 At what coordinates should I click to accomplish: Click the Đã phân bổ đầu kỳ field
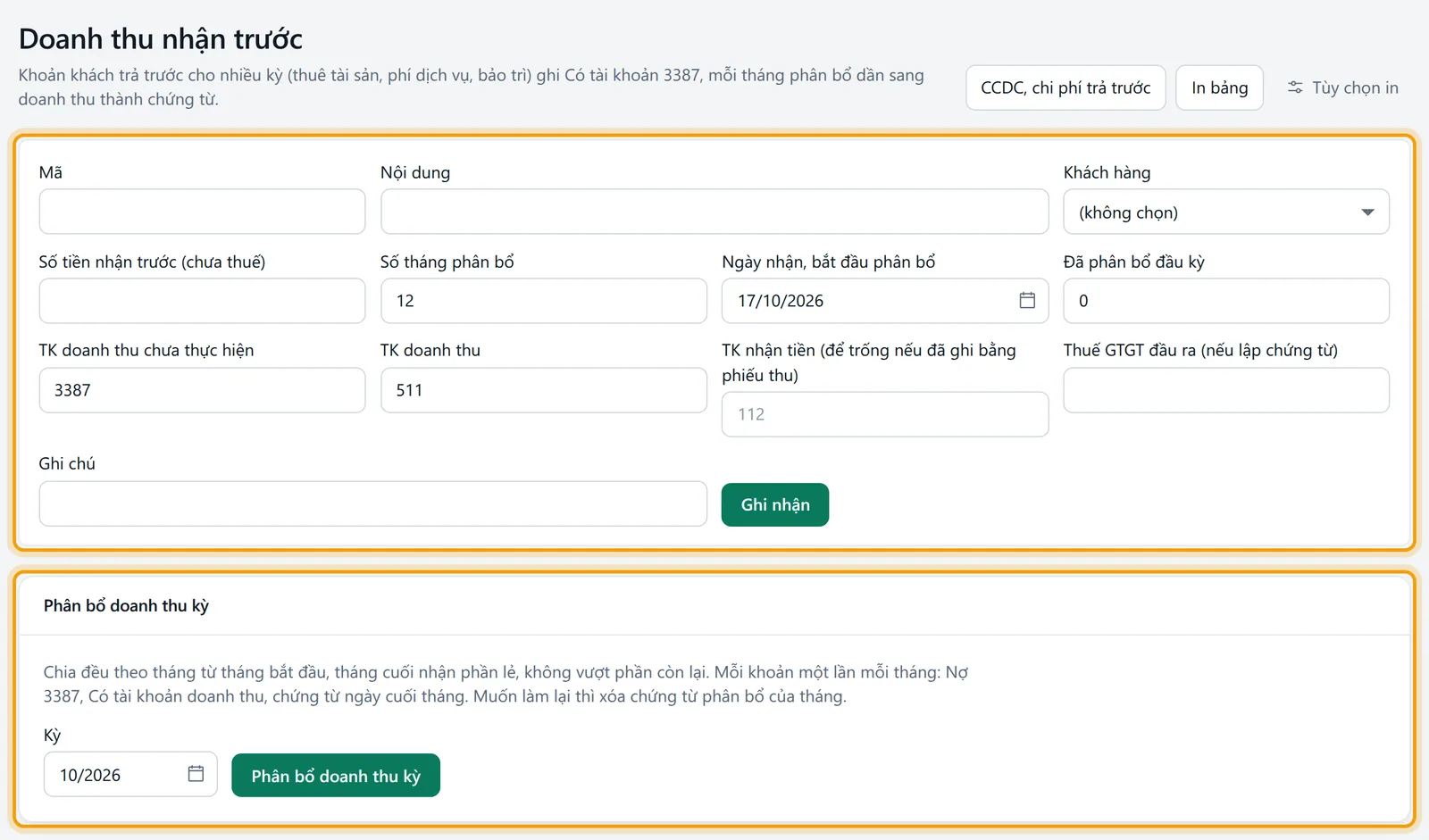tap(1226, 301)
